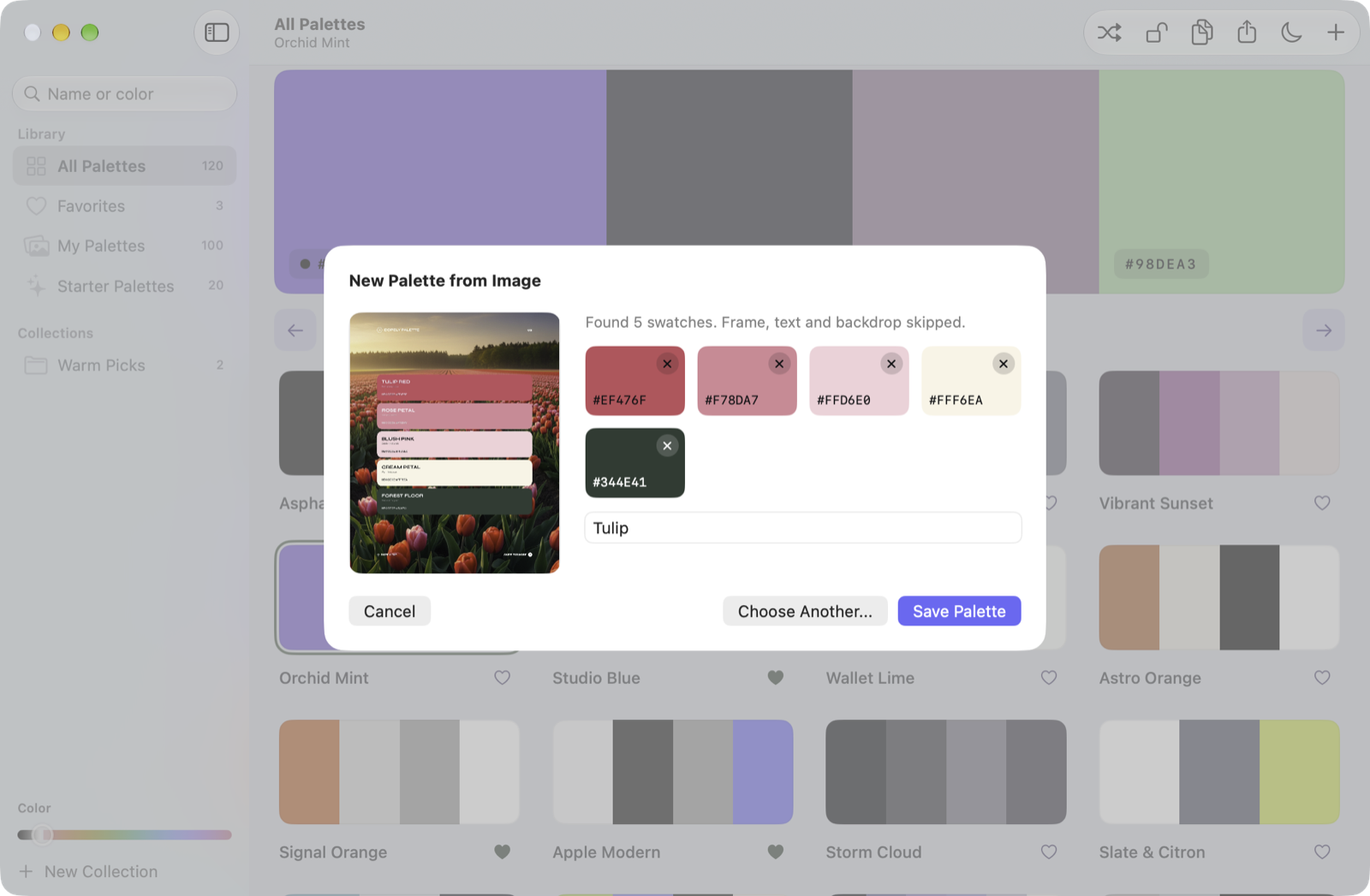Viewport: 1370px width, 896px height.
Task: Open the Warm Picks collection
Action: point(125,365)
